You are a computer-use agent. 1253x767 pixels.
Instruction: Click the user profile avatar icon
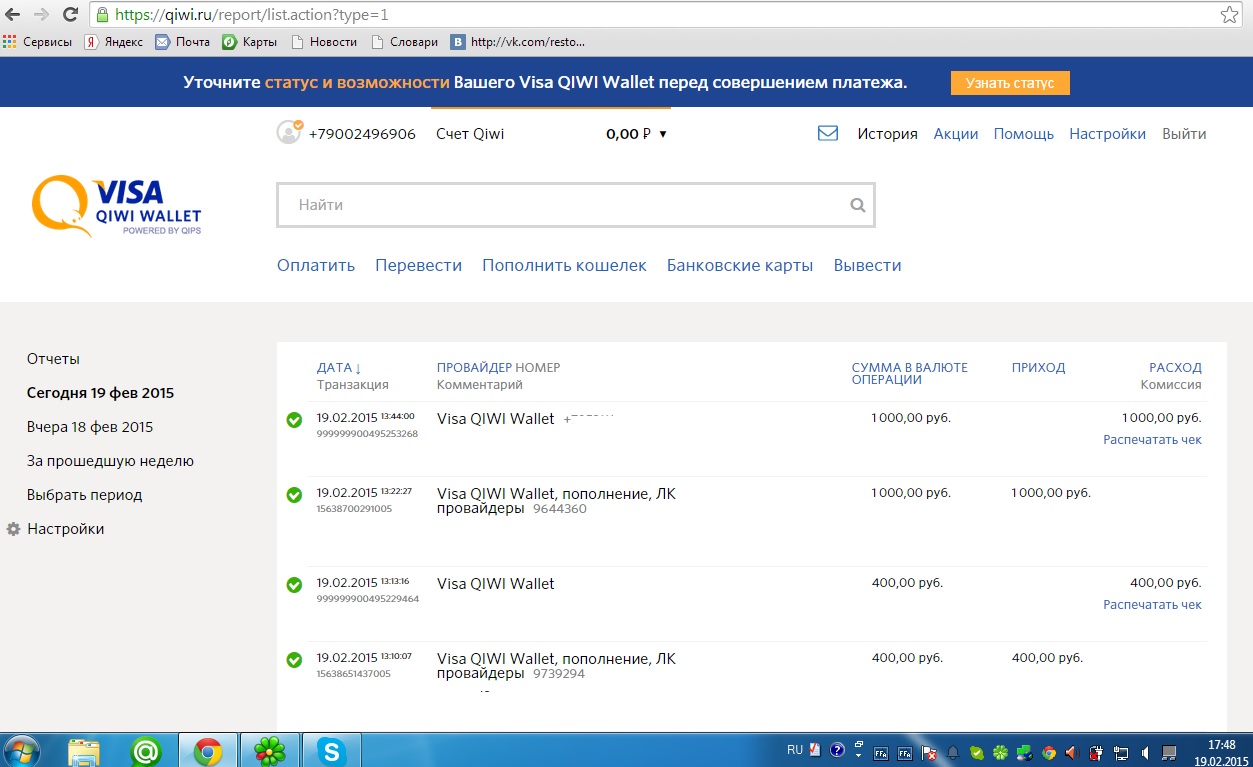click(x=289, y=132)
